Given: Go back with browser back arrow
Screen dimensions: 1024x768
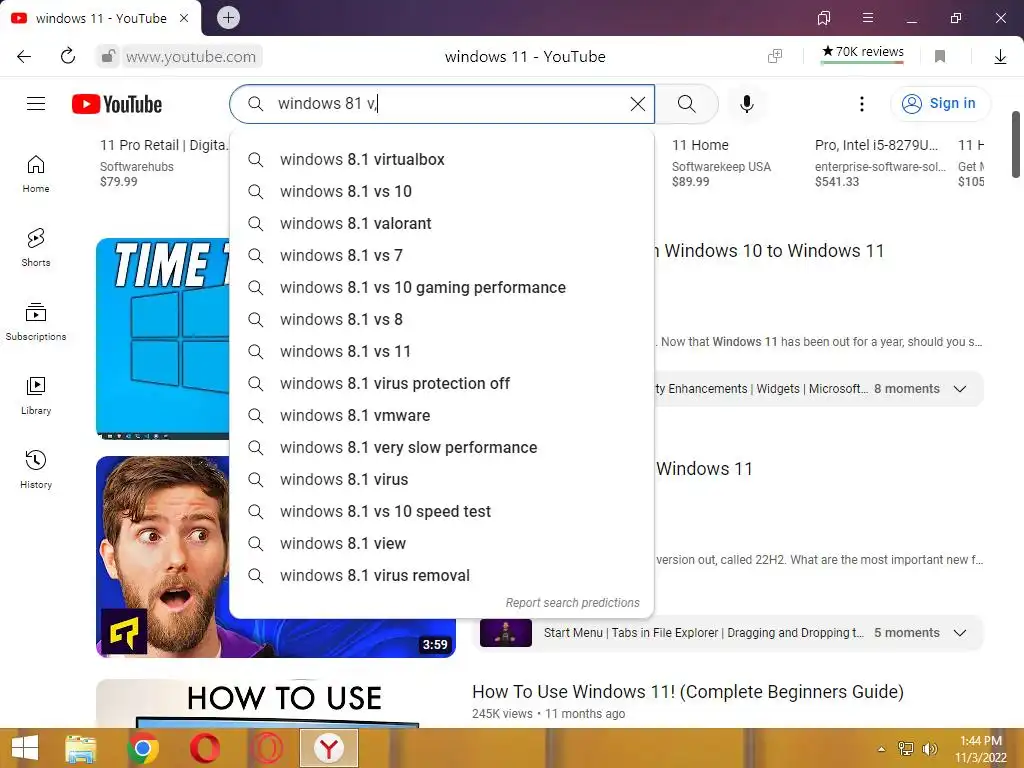Looking at the screenshot, I should point(24,56).
